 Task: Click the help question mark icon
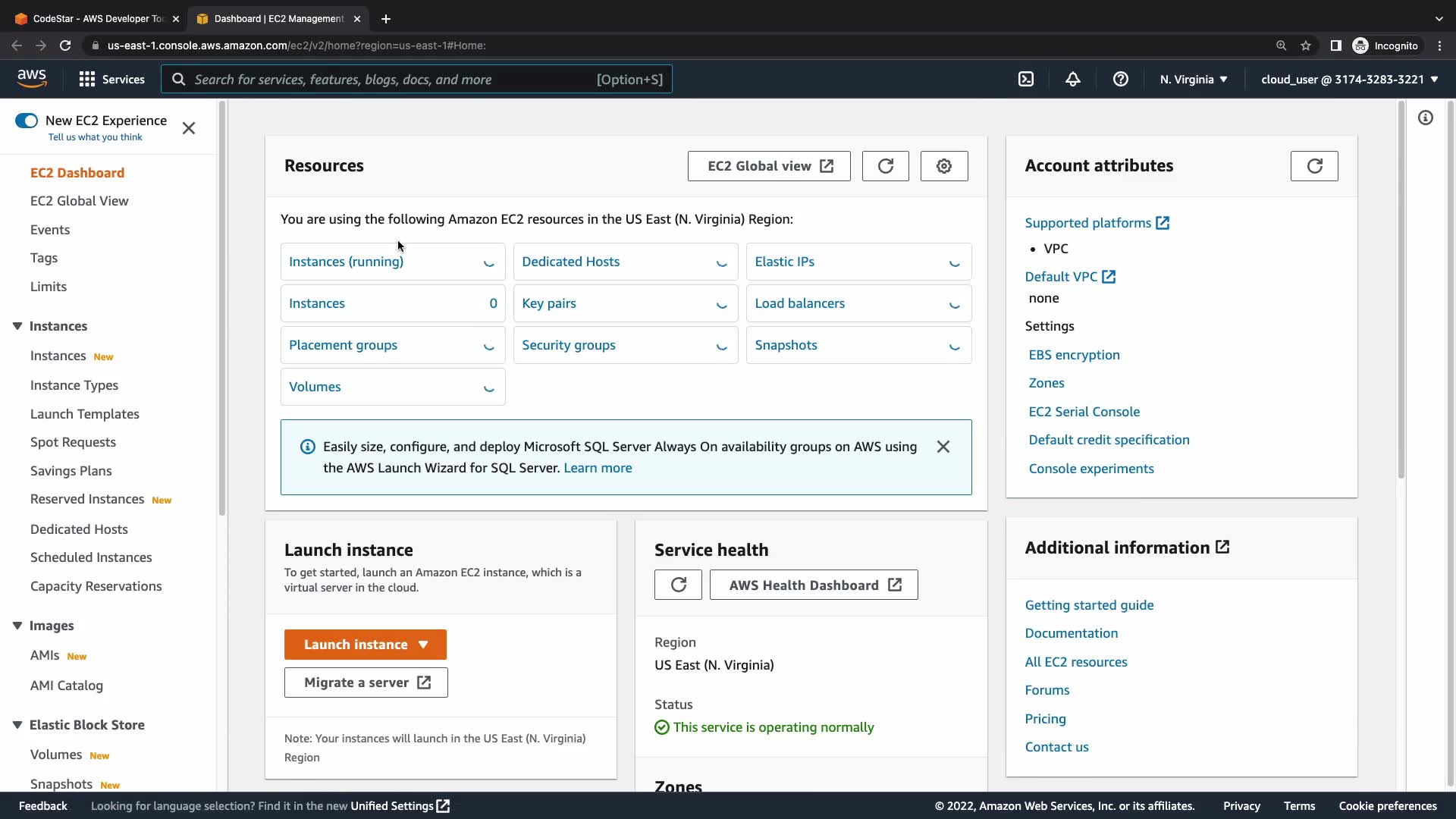[1120, 79]
